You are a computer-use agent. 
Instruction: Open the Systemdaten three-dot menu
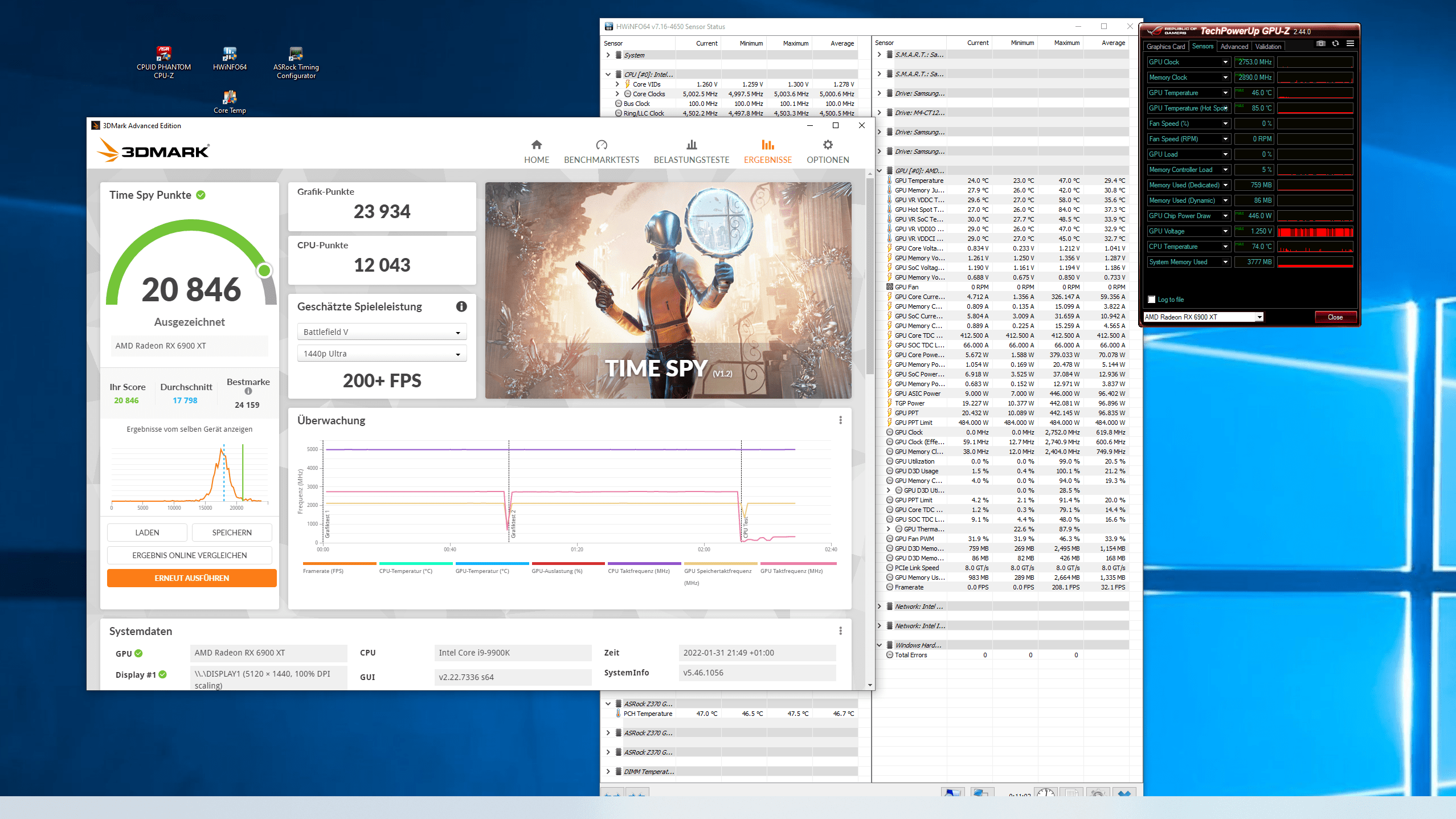tap(840, 631)
